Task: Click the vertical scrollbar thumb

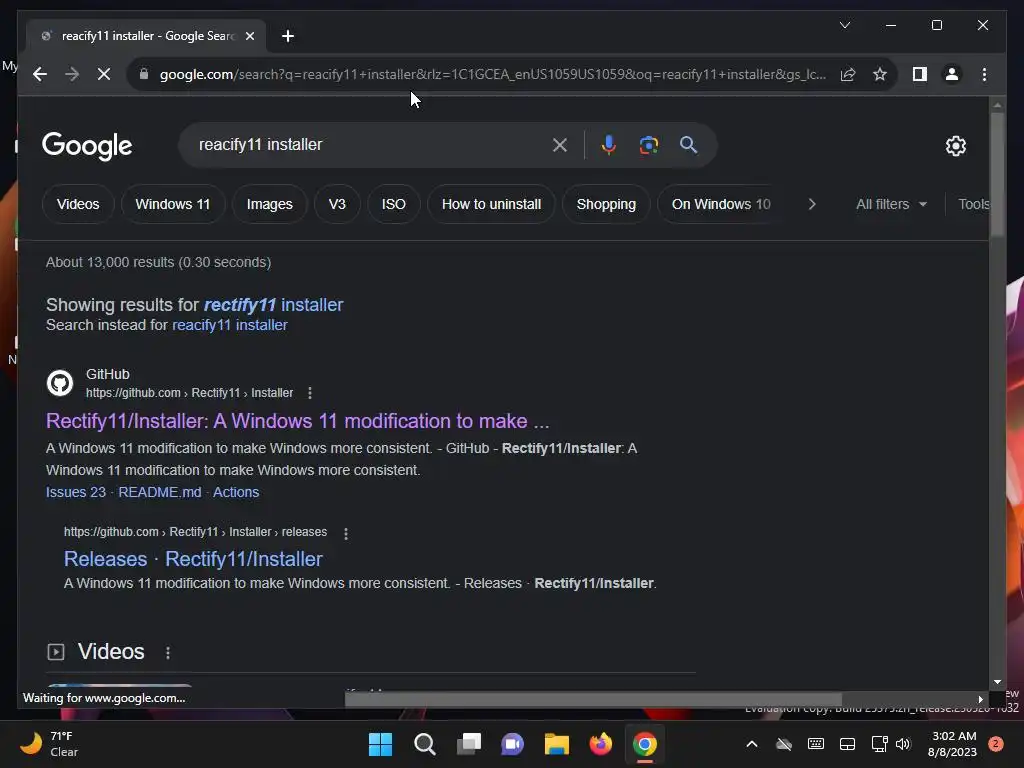Action: click(x=997, y=174)
